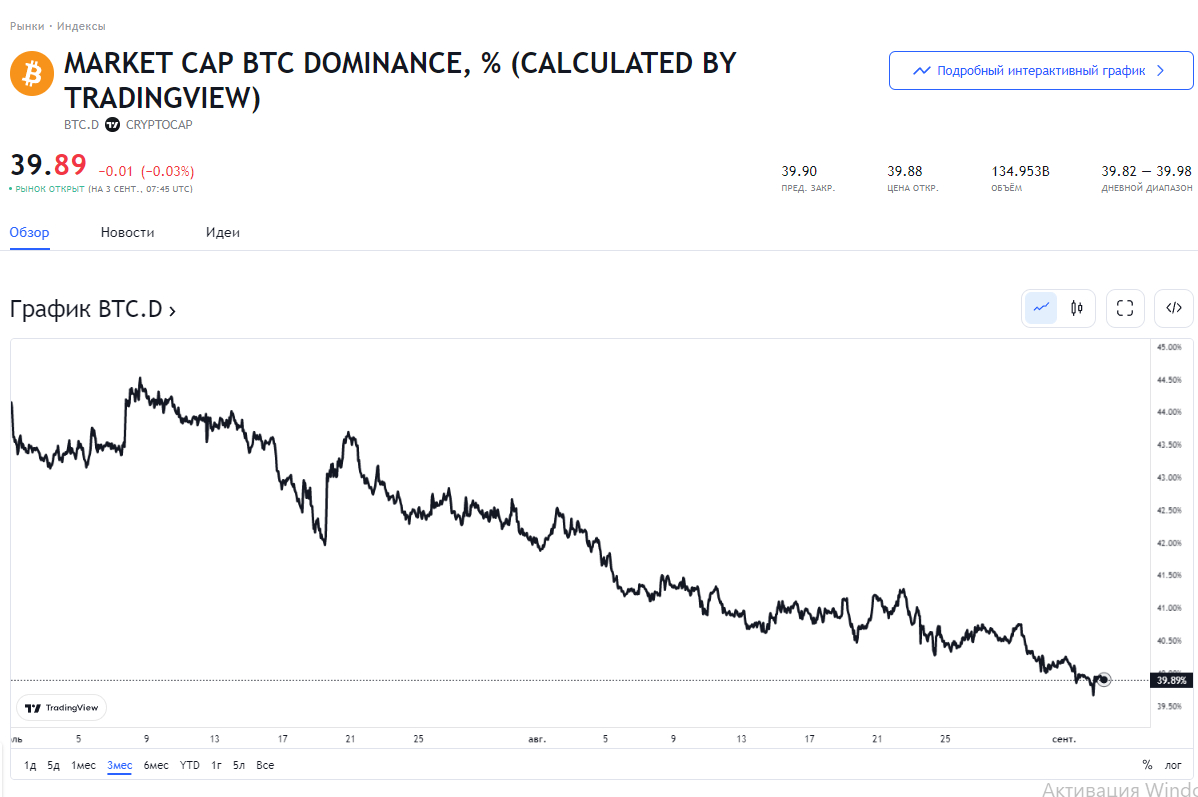Click the orange Bitcoin logo
This screenshot has height=797, width=1198.
pos(31,74)
